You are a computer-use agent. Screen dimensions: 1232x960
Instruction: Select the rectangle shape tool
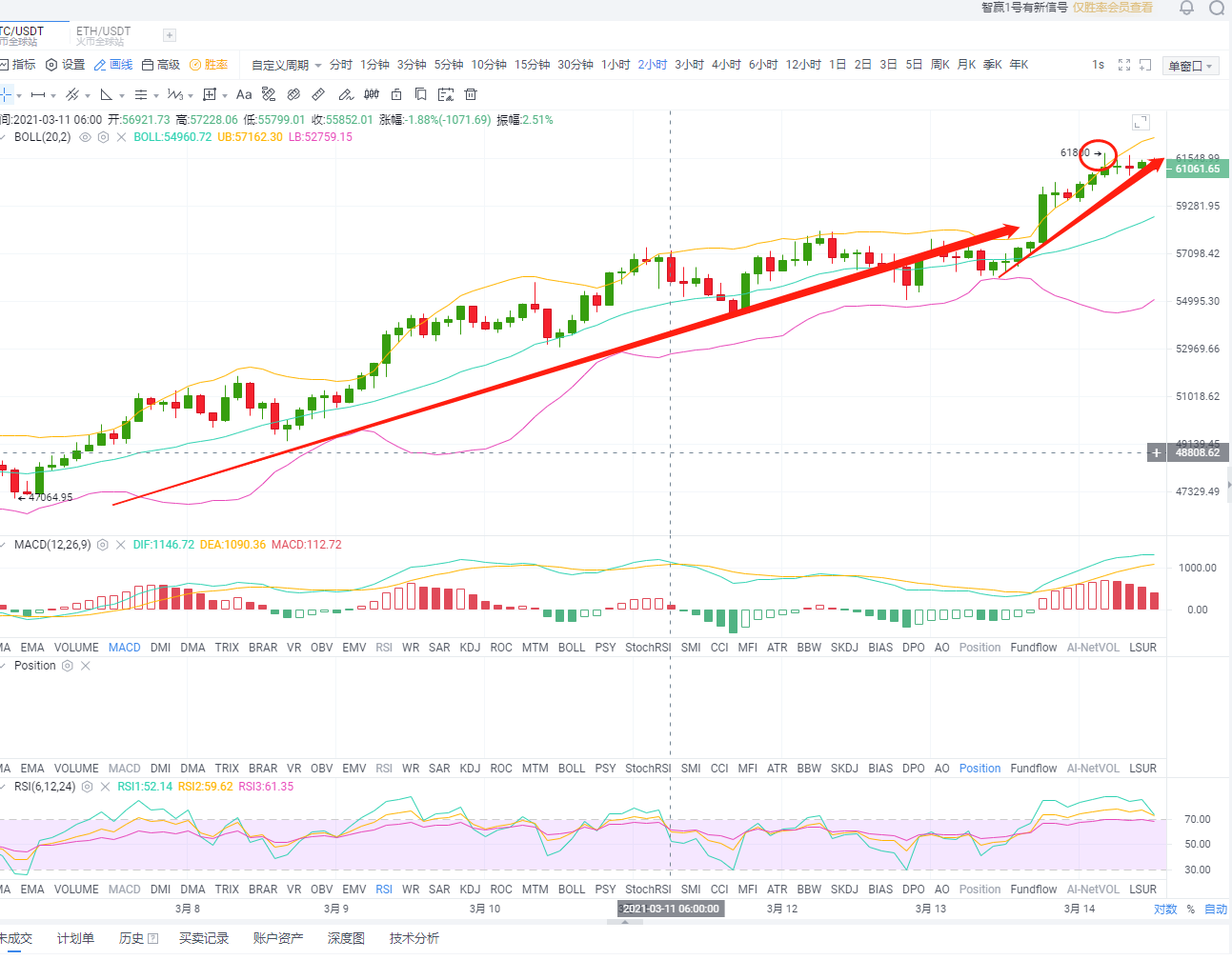coord(211,94)
